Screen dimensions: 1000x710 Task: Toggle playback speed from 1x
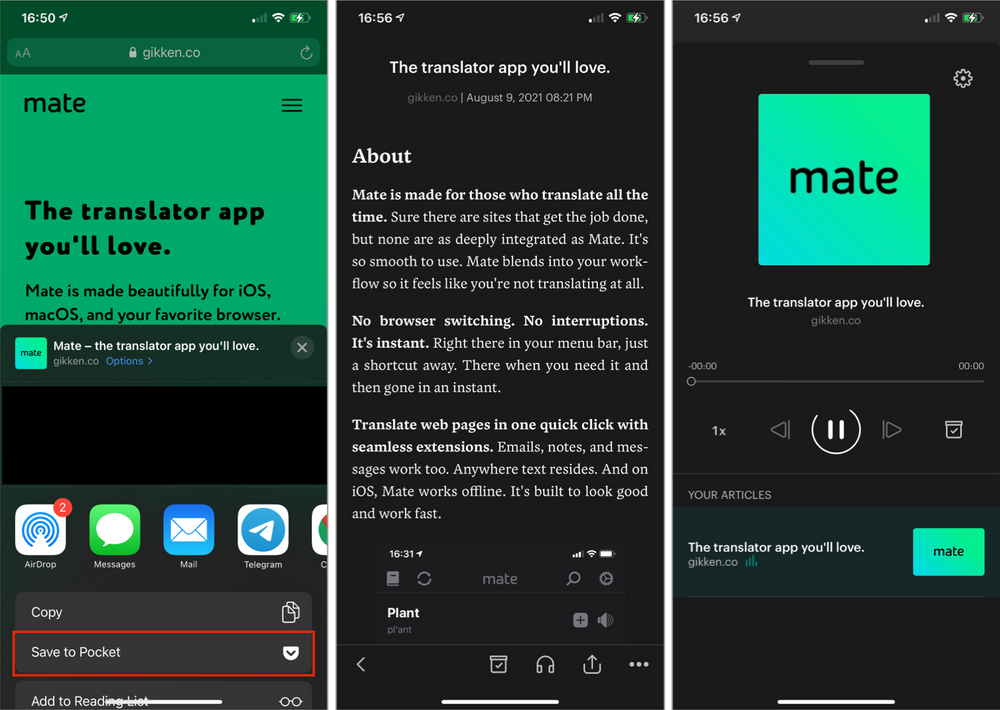click(x=719, y=430)
